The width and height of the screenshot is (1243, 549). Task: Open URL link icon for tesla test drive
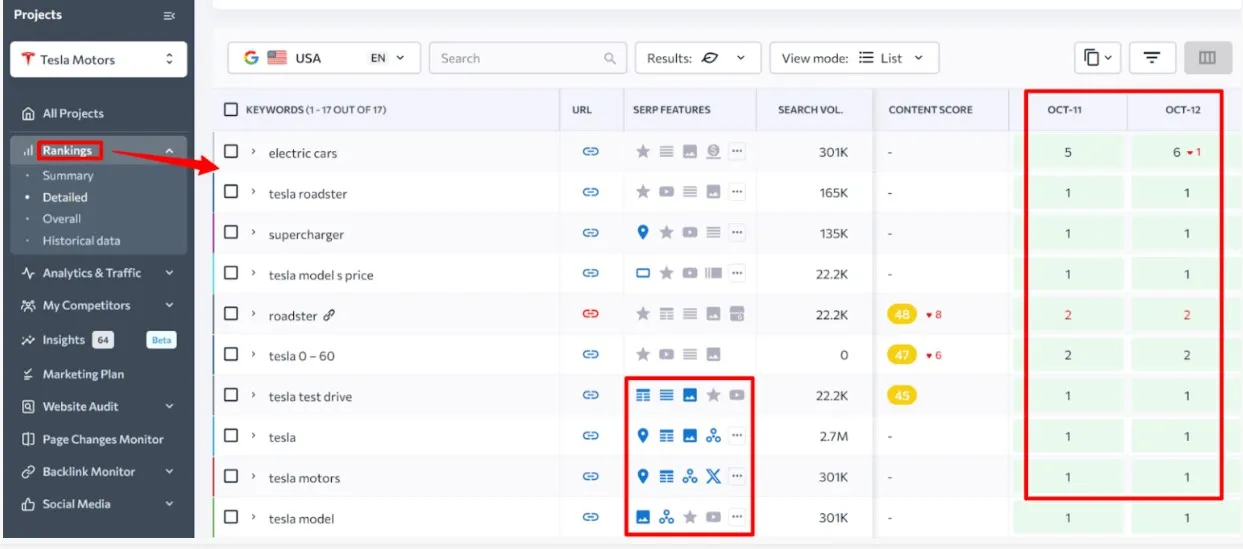click(590, 396)
